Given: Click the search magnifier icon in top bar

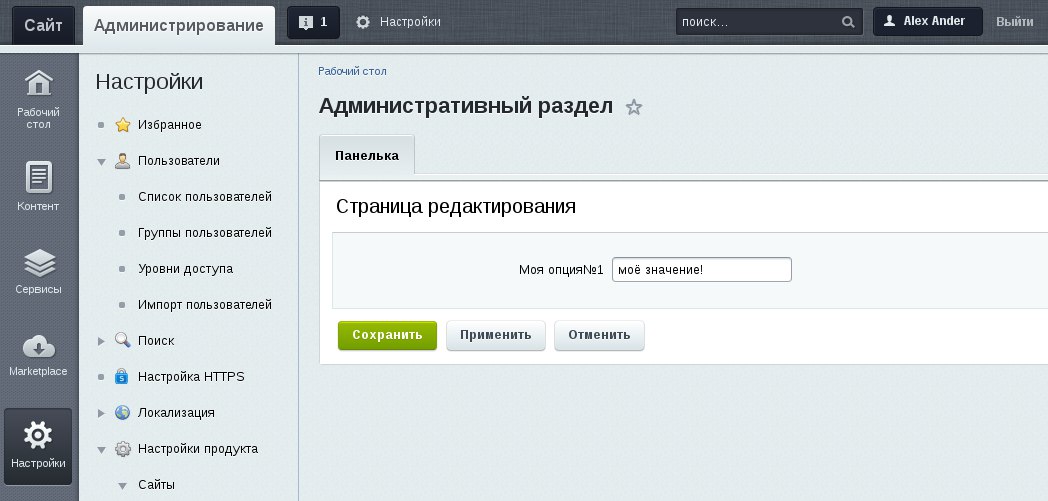Looking at the screenshot, I should 847,22.
